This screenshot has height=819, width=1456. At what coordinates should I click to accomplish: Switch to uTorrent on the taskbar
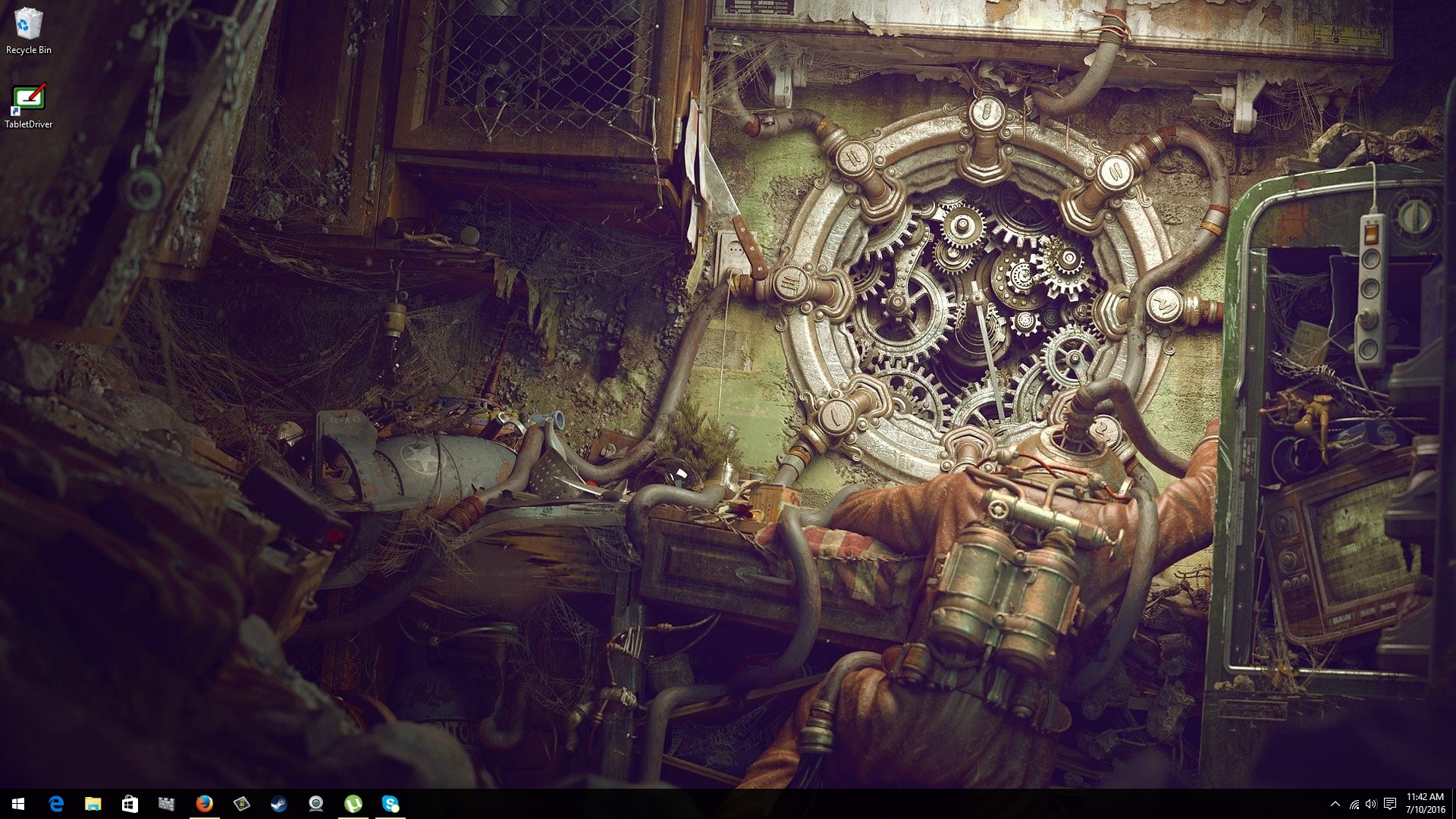[353, 804]
